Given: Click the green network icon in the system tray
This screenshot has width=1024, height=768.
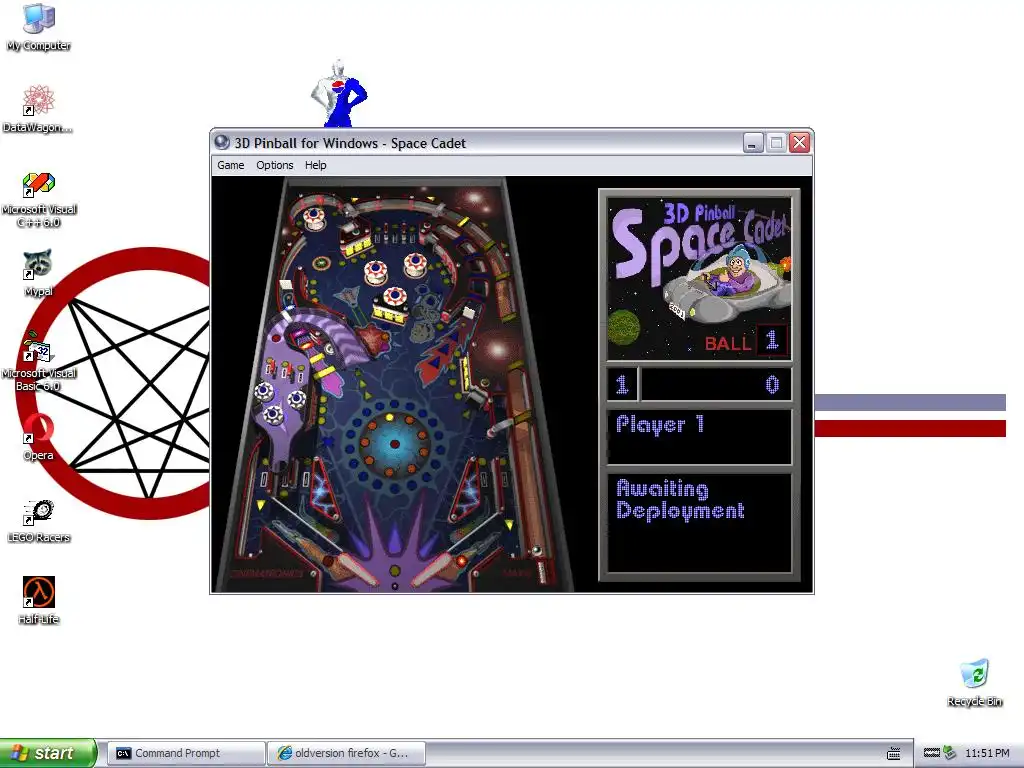Looking at the screenshot, I should coord(950,753).
